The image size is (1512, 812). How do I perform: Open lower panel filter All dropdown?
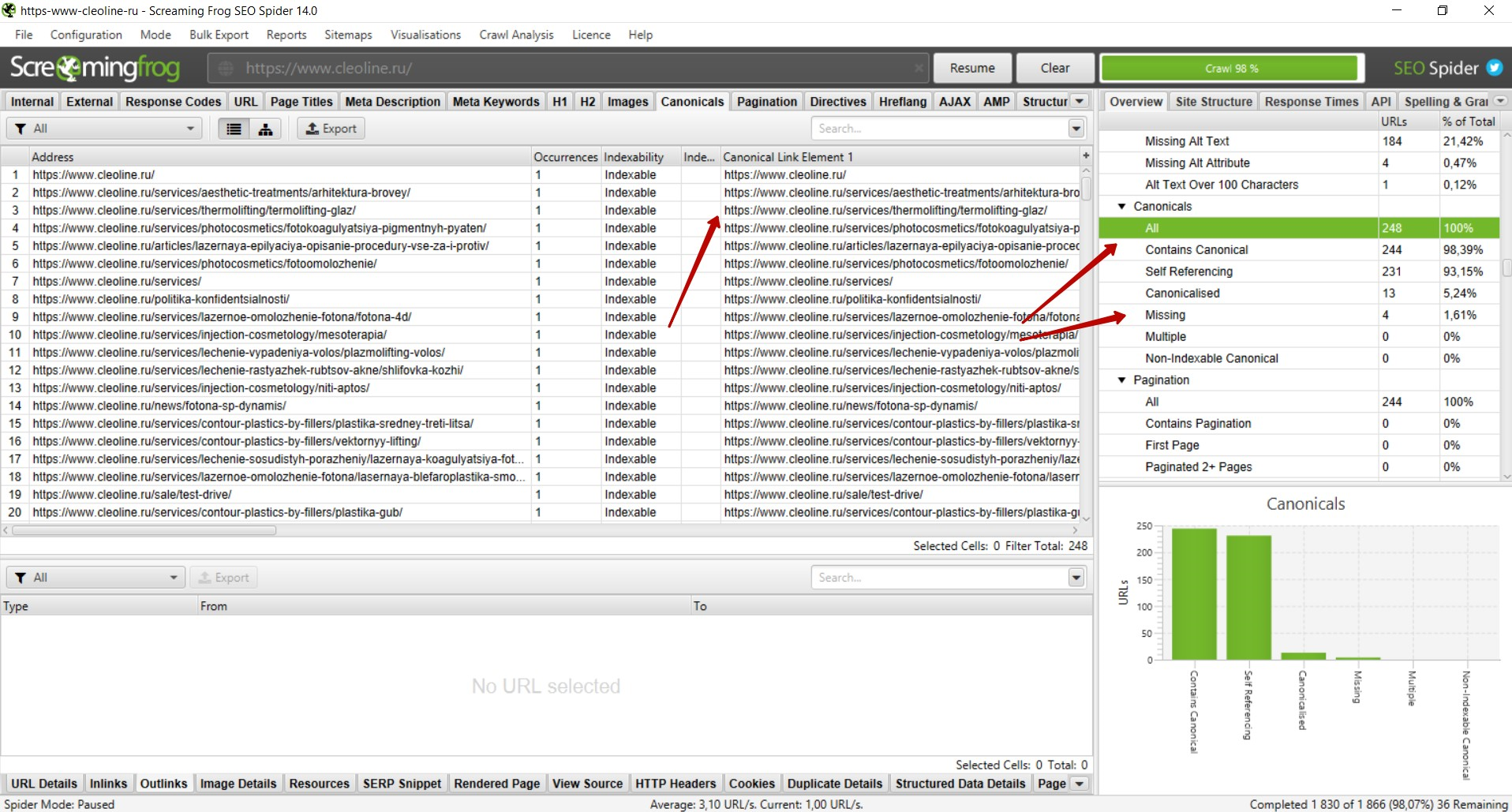coord(95,578)
